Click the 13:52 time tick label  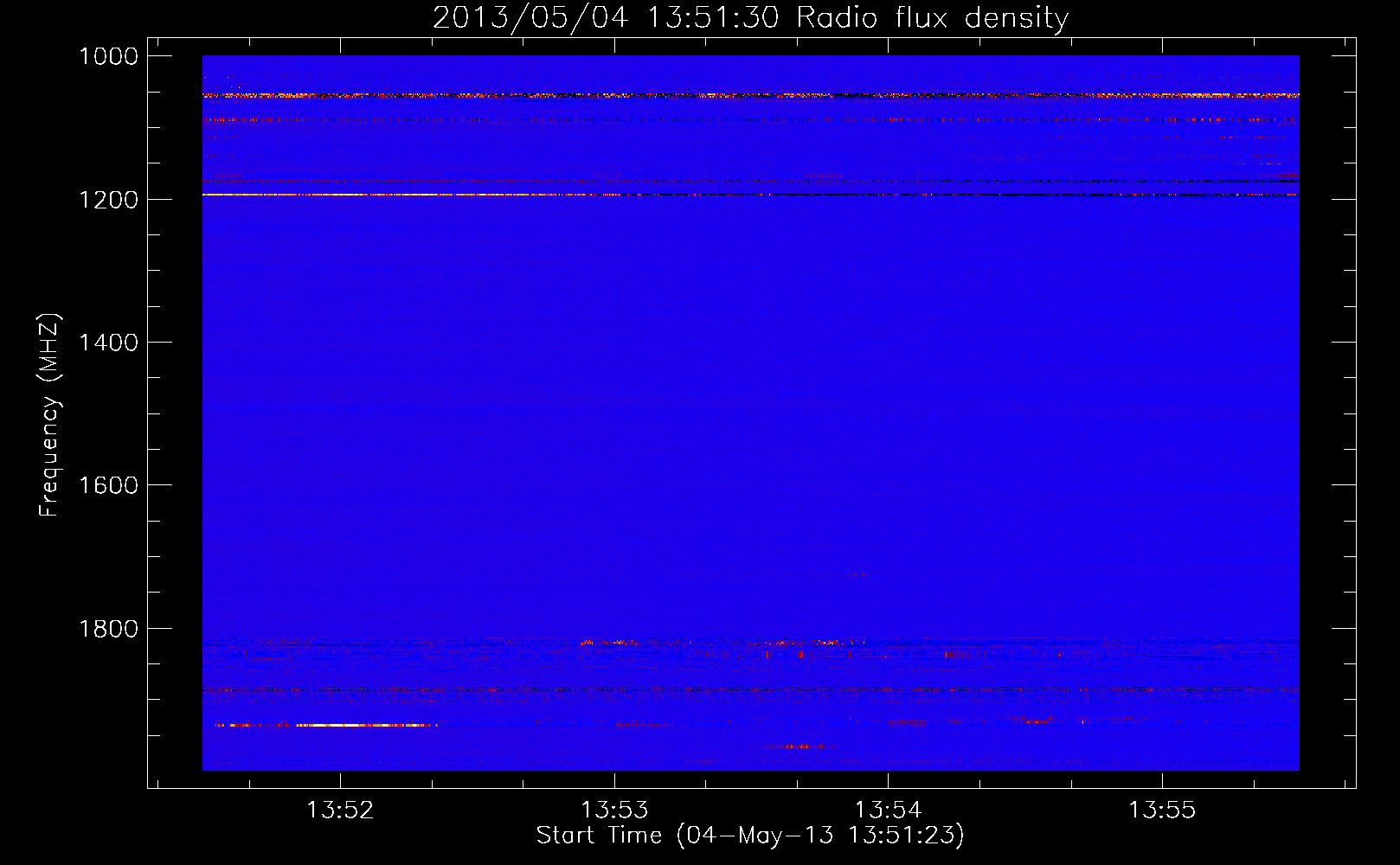click(340, 810)
